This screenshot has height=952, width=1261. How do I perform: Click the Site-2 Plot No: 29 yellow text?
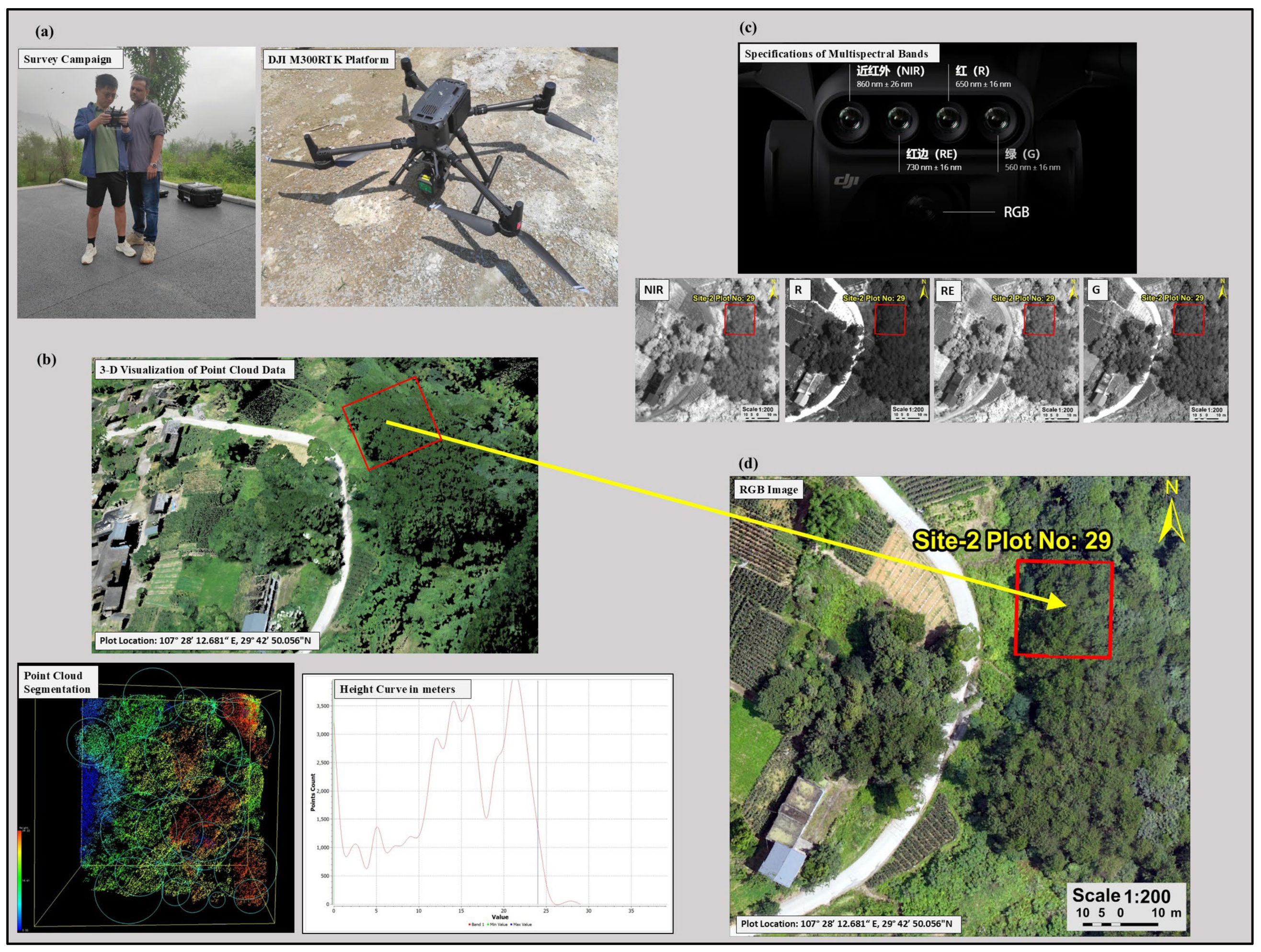1012,540
